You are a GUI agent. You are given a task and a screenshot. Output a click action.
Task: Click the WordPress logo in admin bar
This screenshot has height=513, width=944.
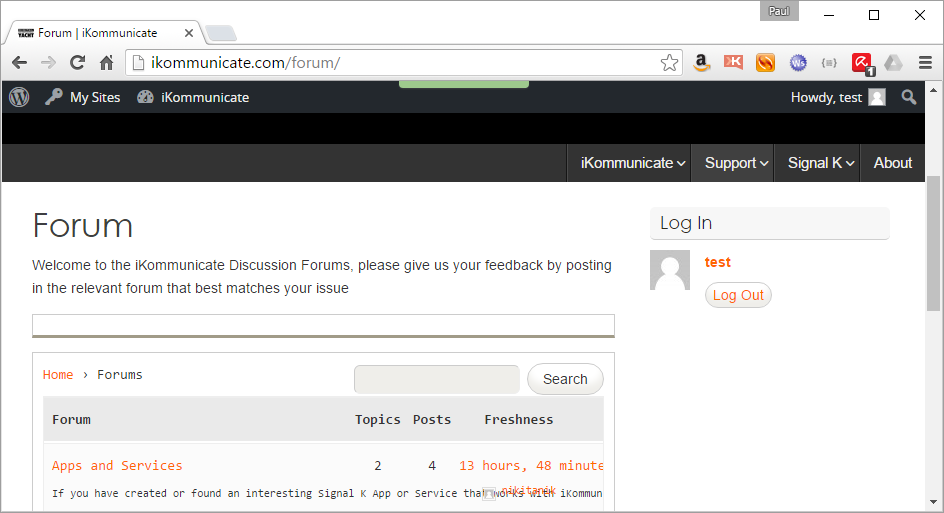click(x=19, y=97)
